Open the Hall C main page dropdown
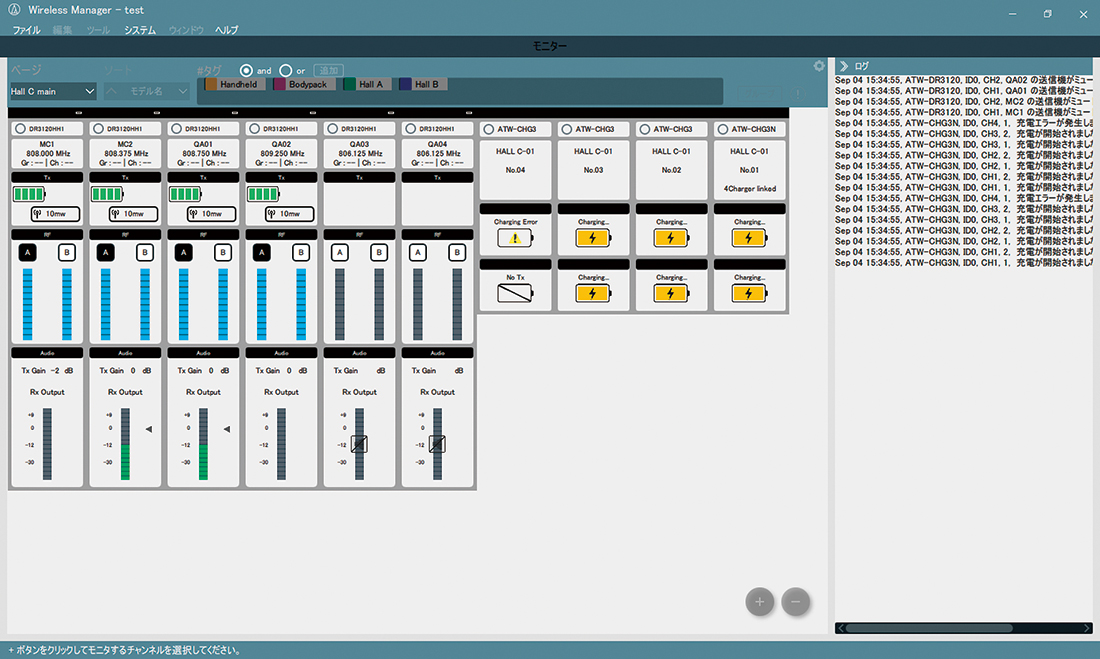This screenshot has width=1100, height=659. 53,91
